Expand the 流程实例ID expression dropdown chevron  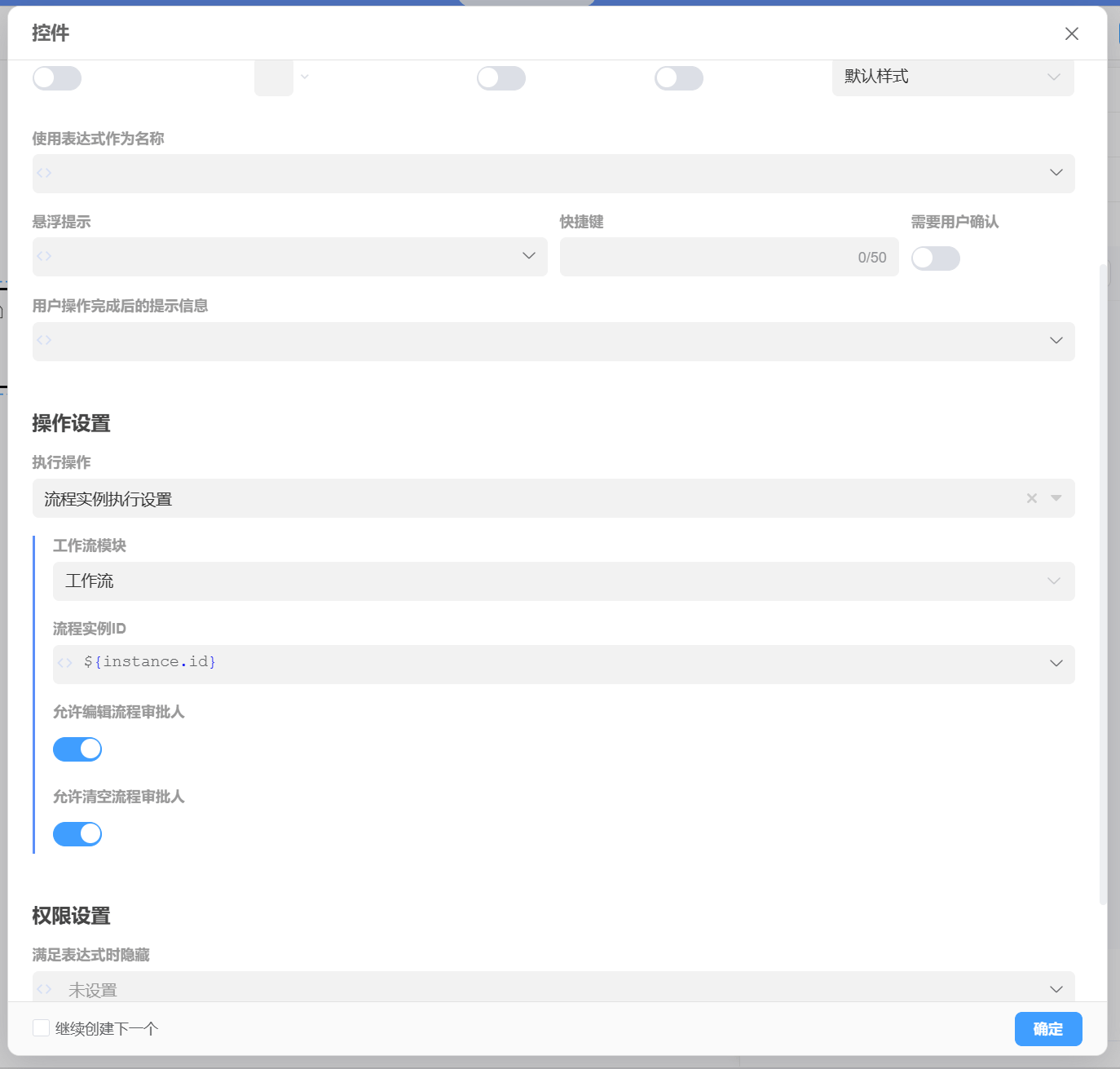(x=1056, y=663)
